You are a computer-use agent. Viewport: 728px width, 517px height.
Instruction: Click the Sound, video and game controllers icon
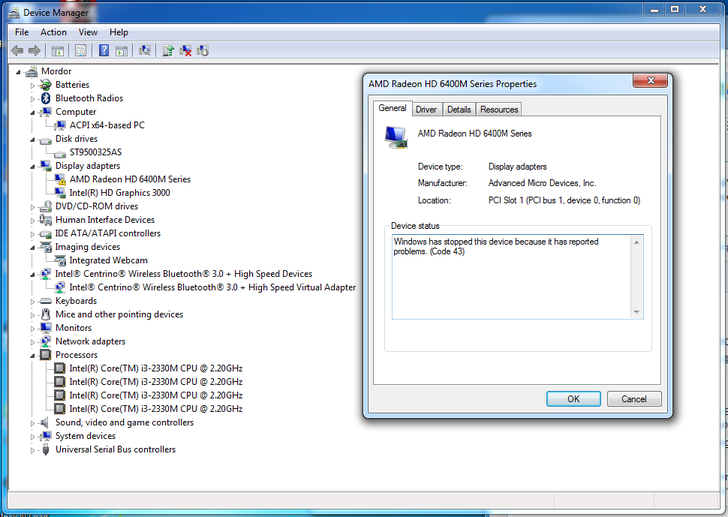(x=45, y=422)
